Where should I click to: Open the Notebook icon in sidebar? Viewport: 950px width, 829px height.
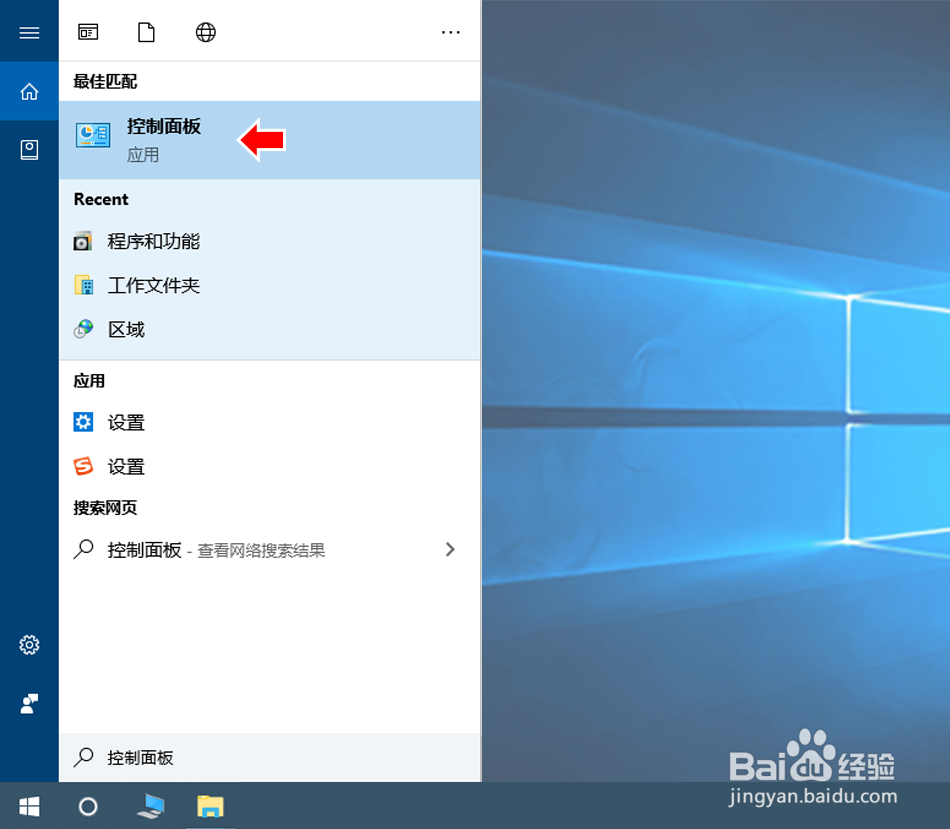click(x=29, y=150)
